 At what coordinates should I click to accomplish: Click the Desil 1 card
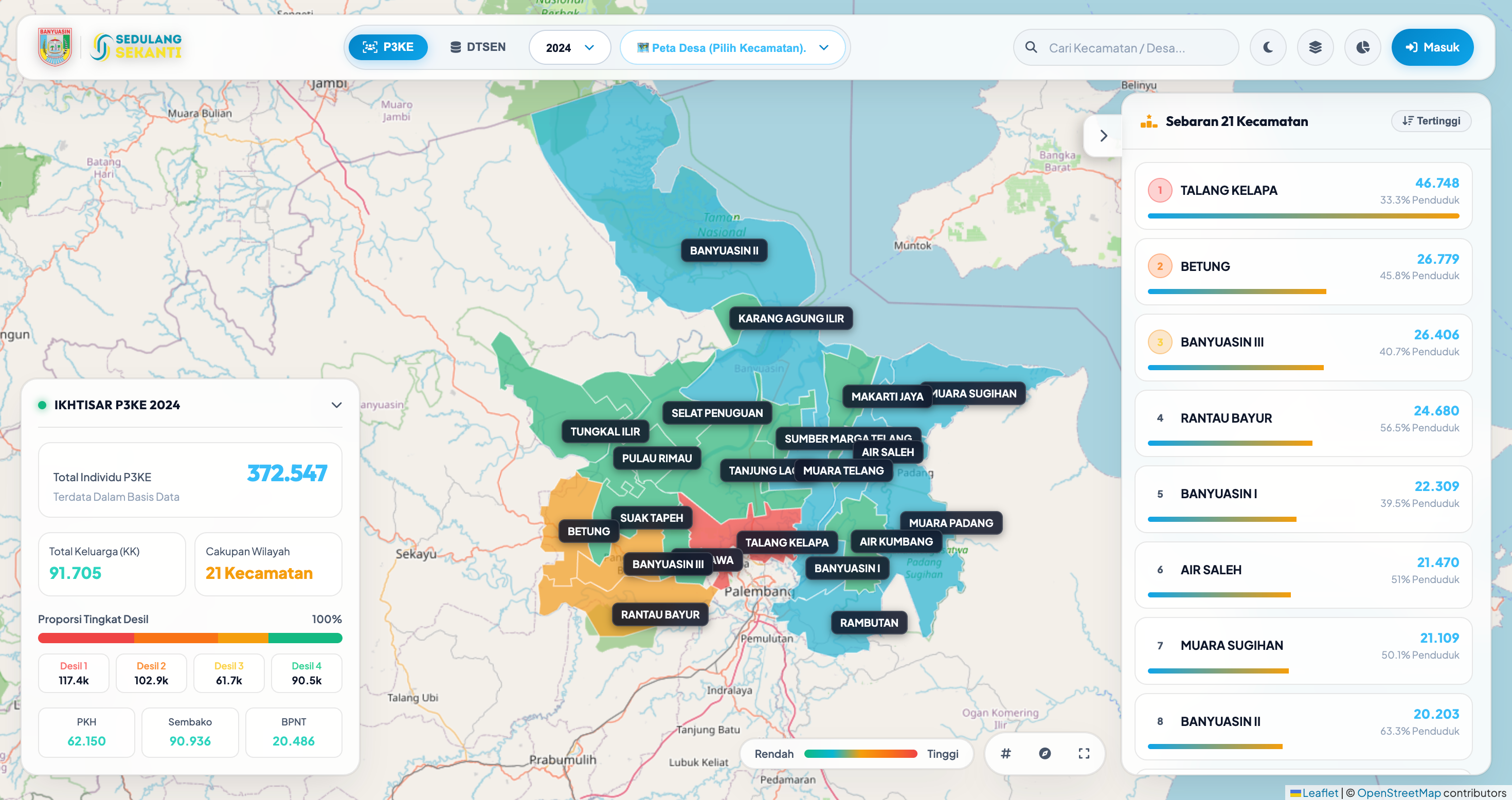coord(74,673)
